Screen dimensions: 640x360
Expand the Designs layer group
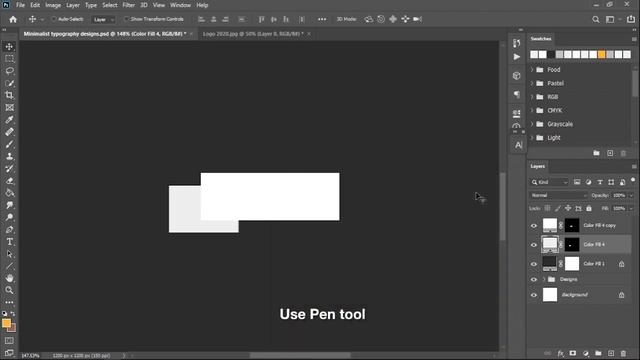544,280
